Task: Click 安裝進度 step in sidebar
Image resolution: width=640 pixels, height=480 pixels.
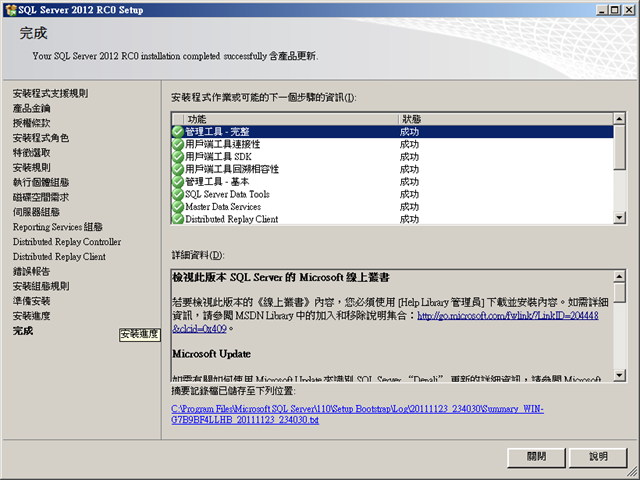Action: (x=31, y=316)
